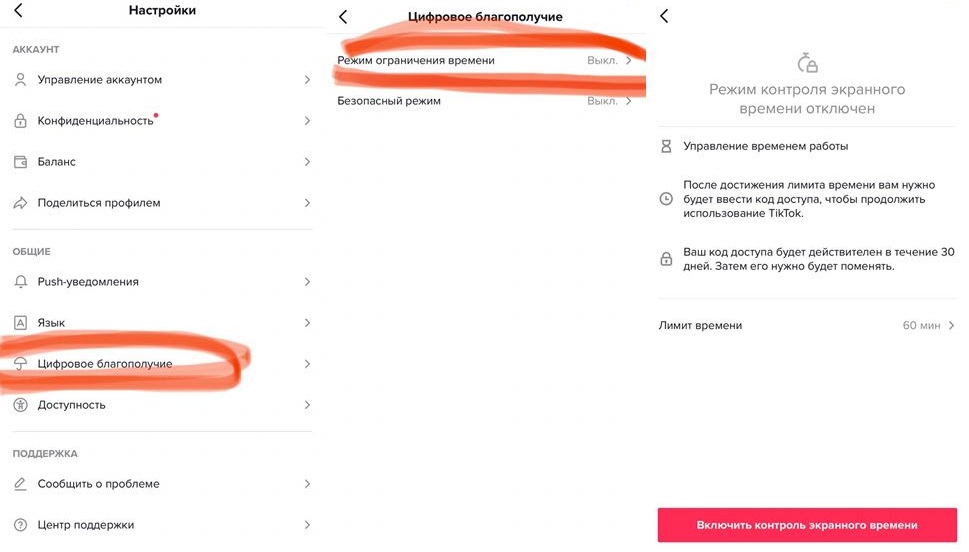Go back from Цифровое благополучие screen

coord(343,17)
